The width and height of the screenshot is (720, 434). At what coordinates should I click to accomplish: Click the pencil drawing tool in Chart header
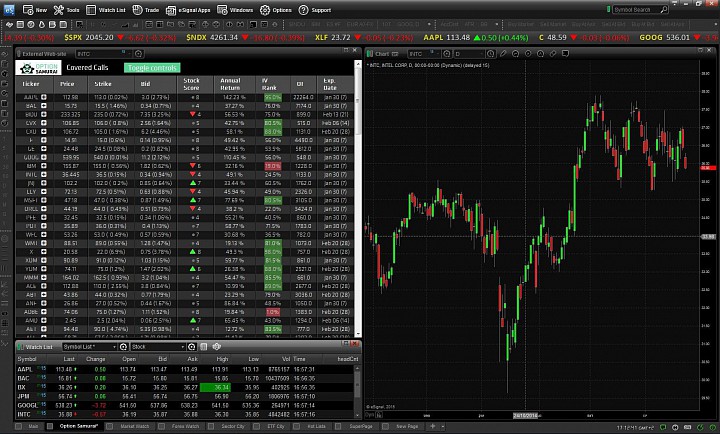(503, 54)
